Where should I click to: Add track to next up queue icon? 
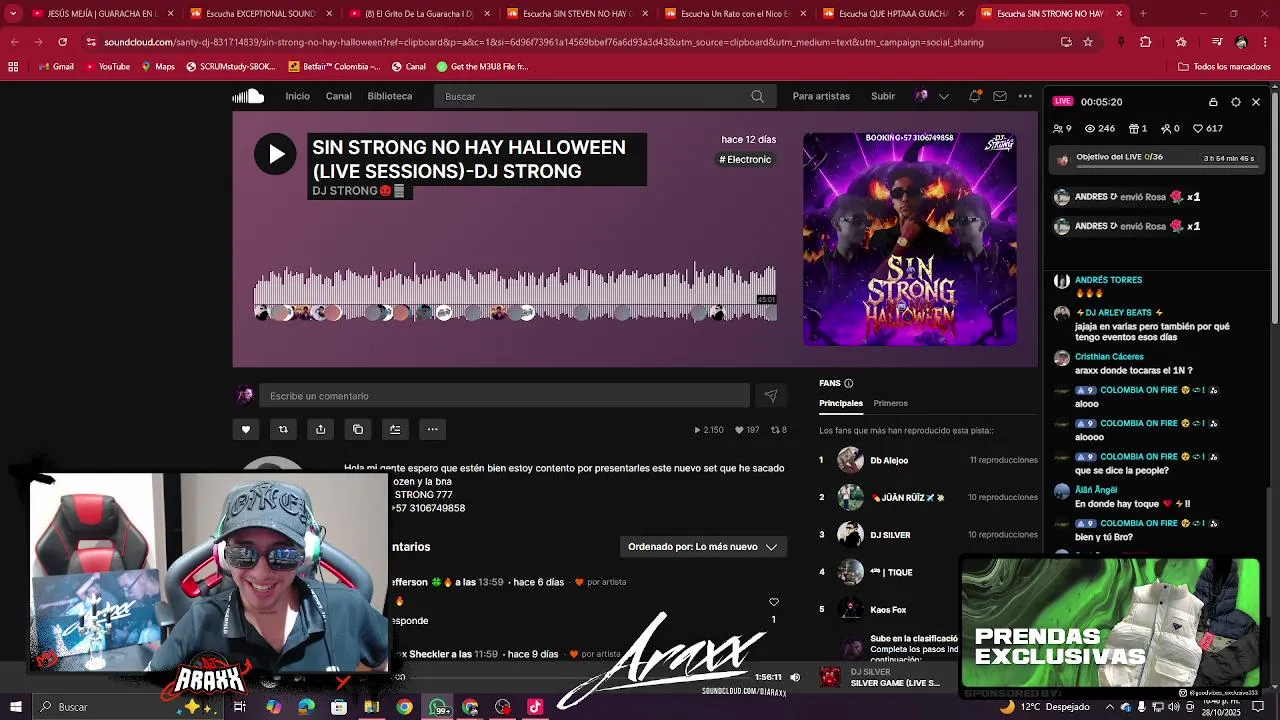(395, 429)
